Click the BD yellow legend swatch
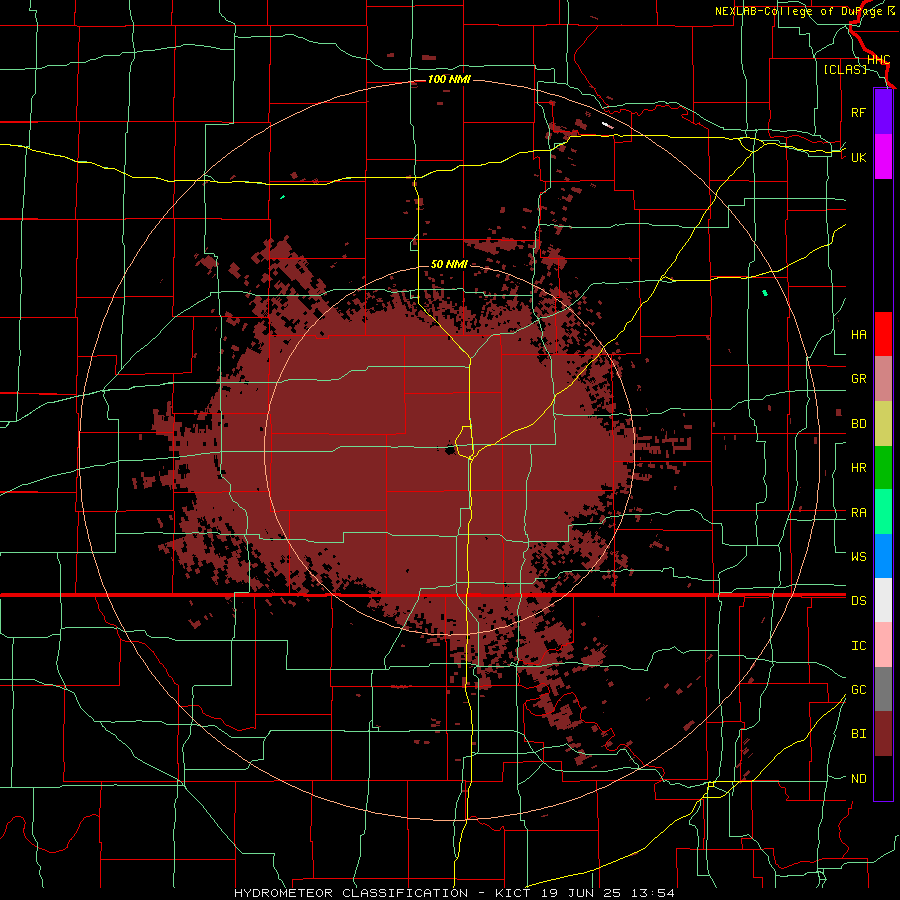The height and width of the screenshot is (900, 900). click(883, 424)
